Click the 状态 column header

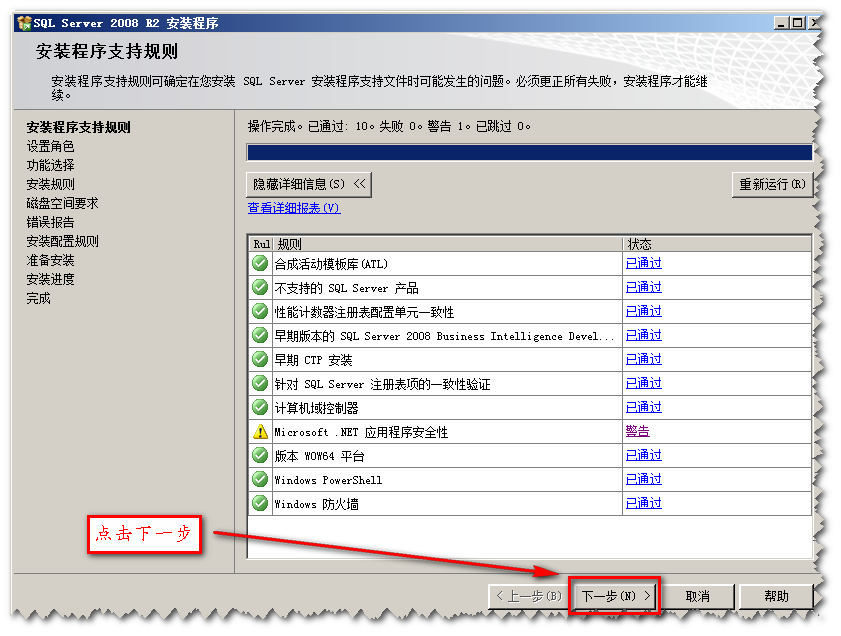pyautogui.click(x=717, y=244)
